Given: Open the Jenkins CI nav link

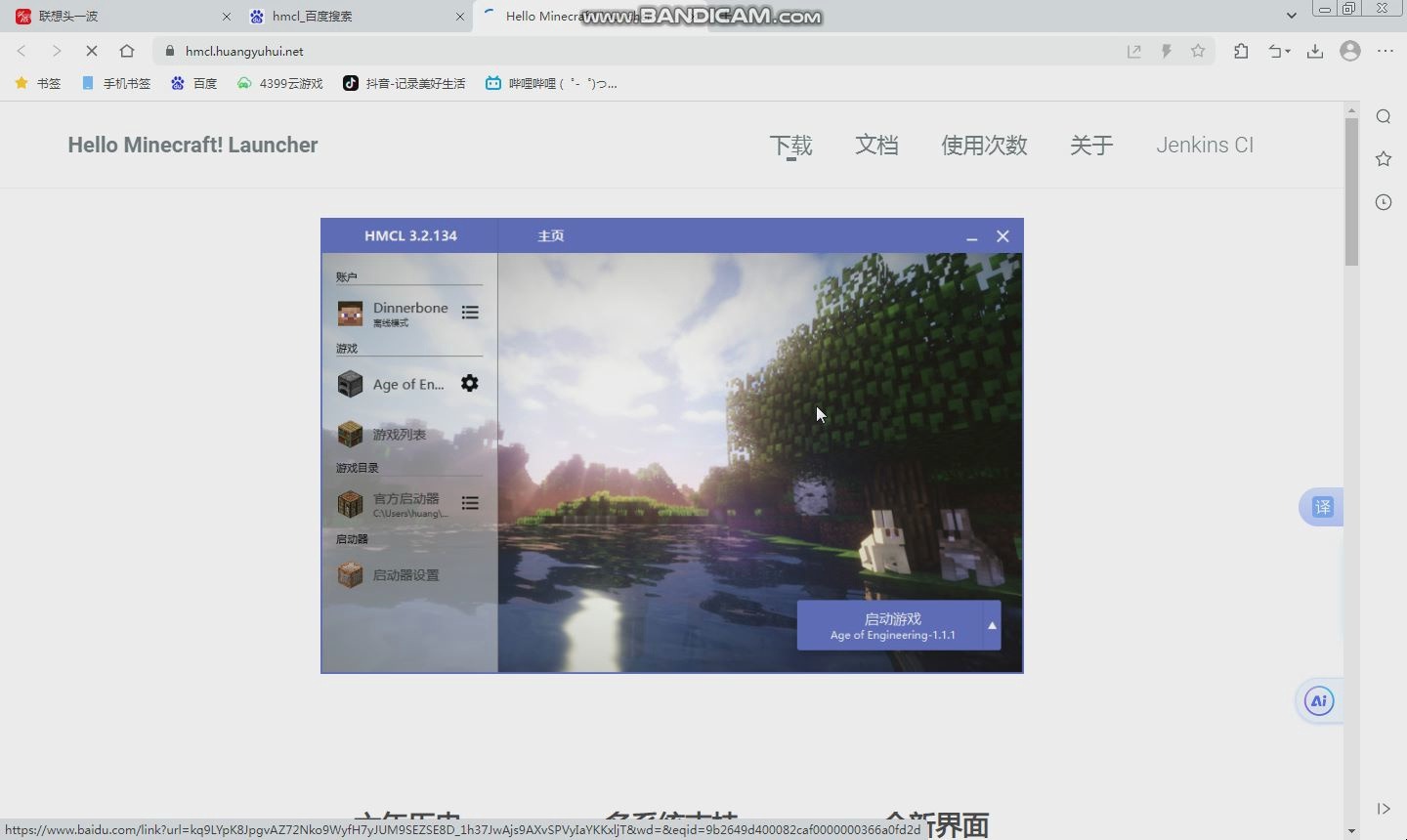Looking at the screenshot, I should [x=1205, y=146].
